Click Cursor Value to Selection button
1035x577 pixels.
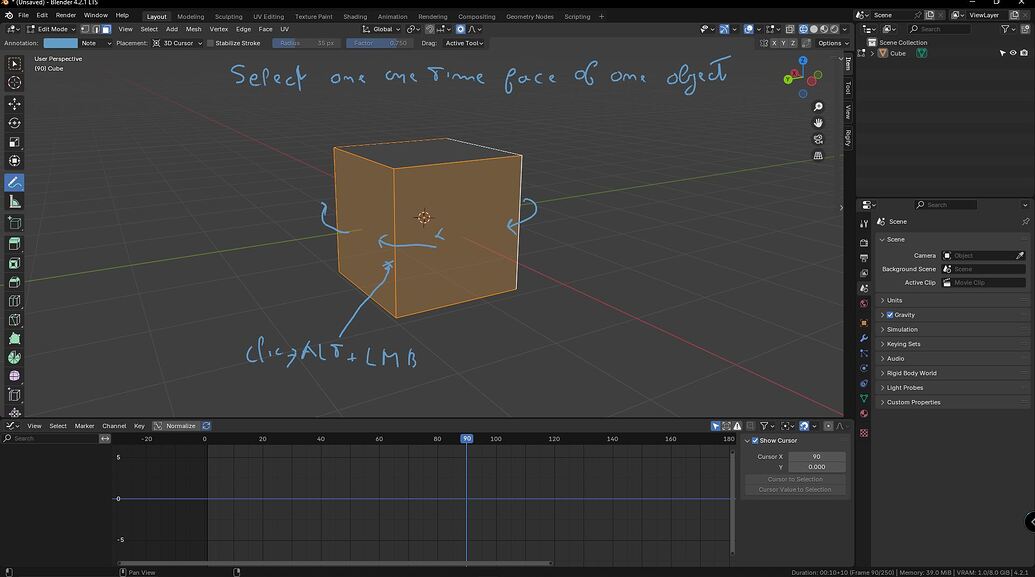795,490
